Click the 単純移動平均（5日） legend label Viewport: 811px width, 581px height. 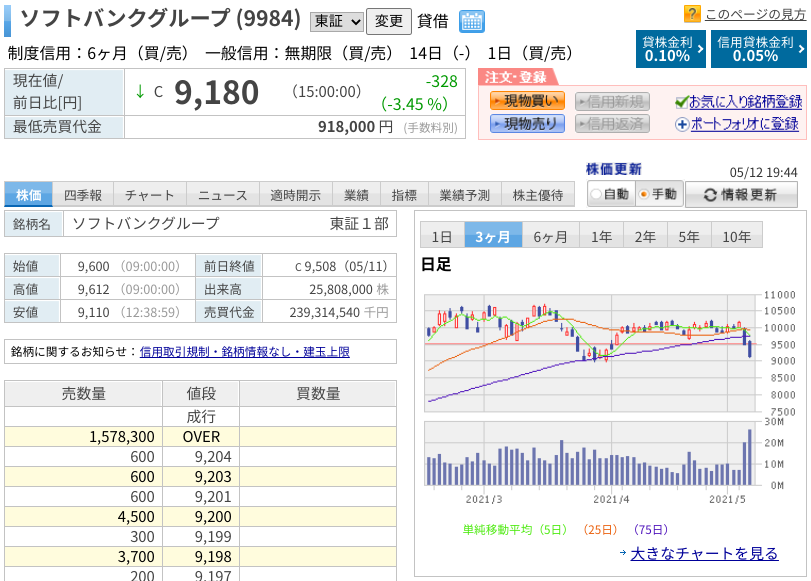click(515, 530)
